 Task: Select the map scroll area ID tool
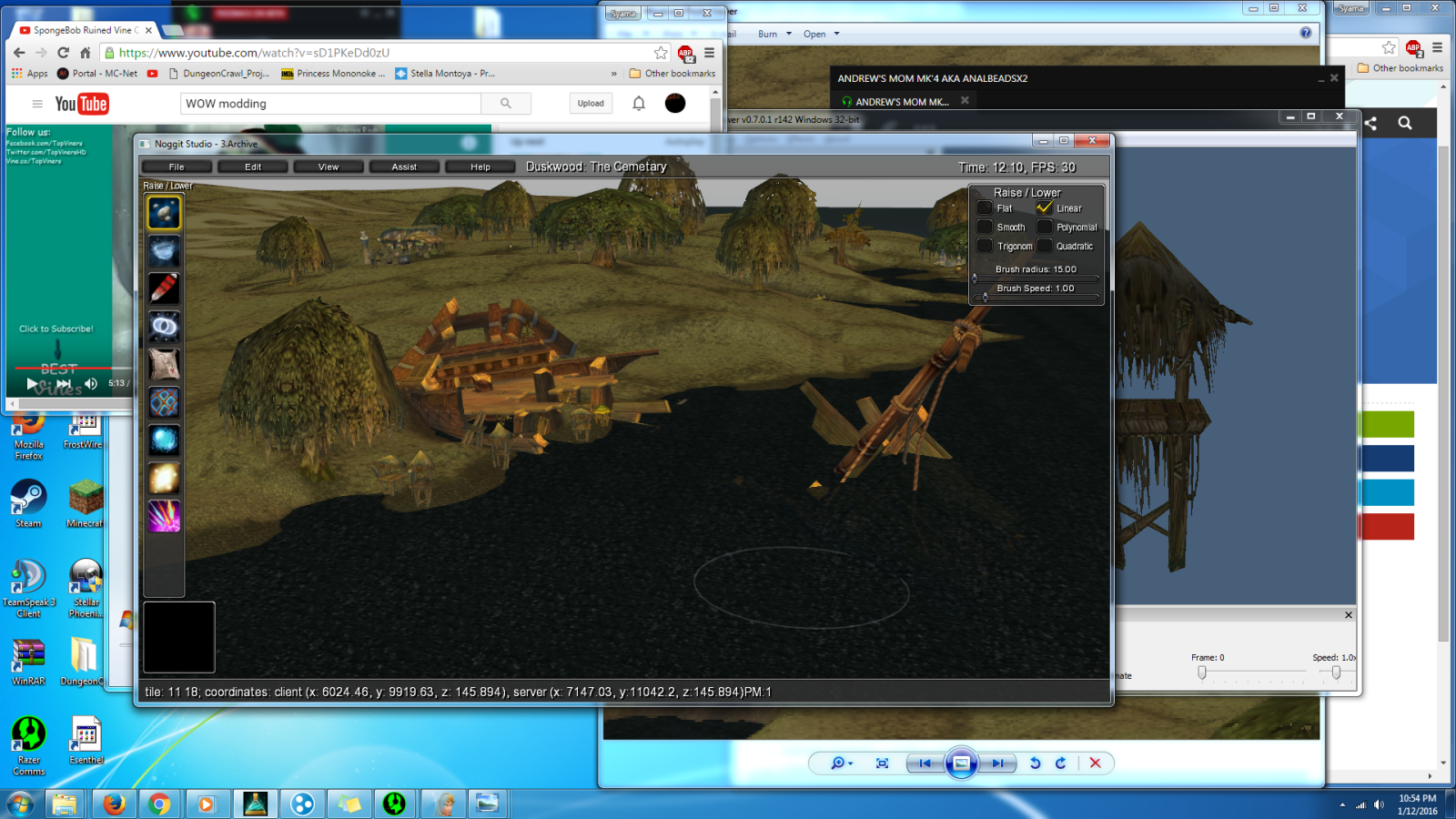(164, 364)
